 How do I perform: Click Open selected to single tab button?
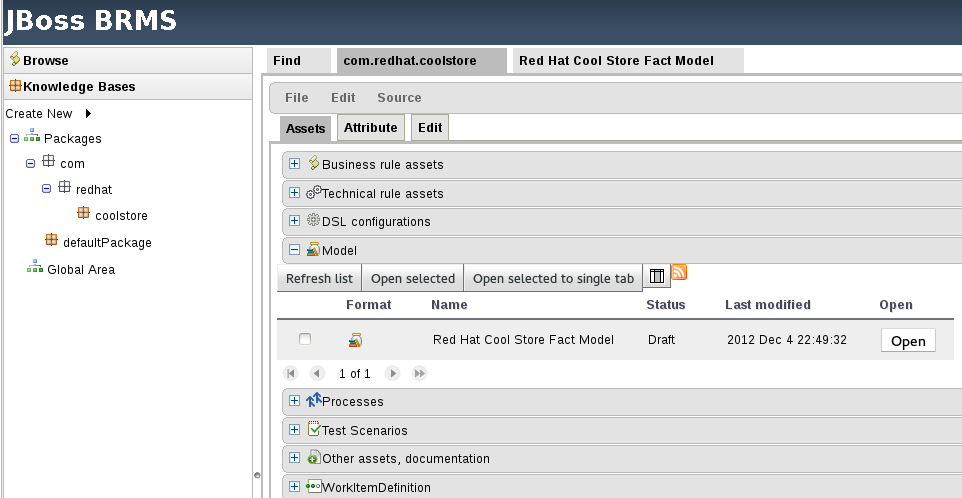point(553,278)
